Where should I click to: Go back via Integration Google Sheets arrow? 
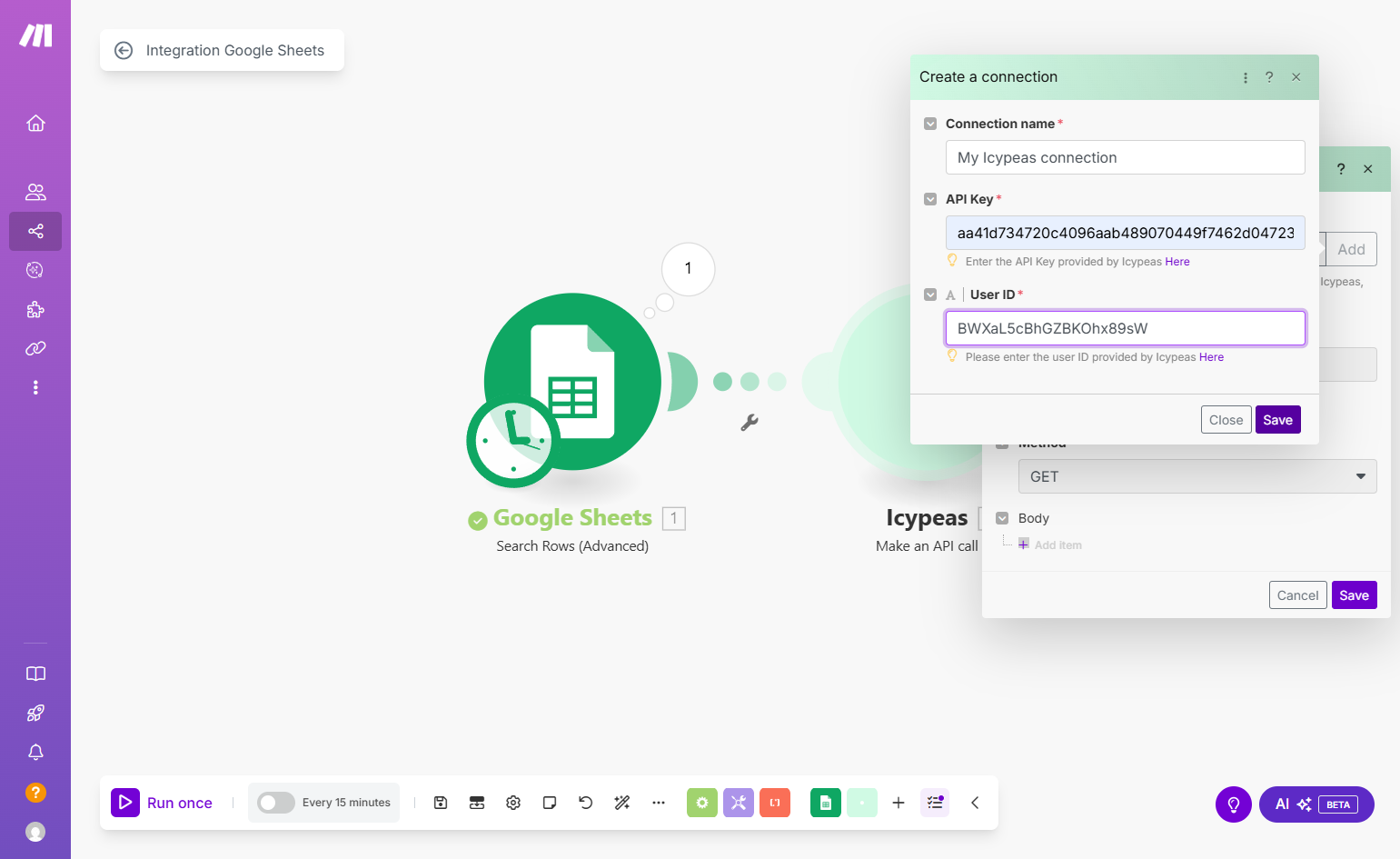click(x=124, y=51)
